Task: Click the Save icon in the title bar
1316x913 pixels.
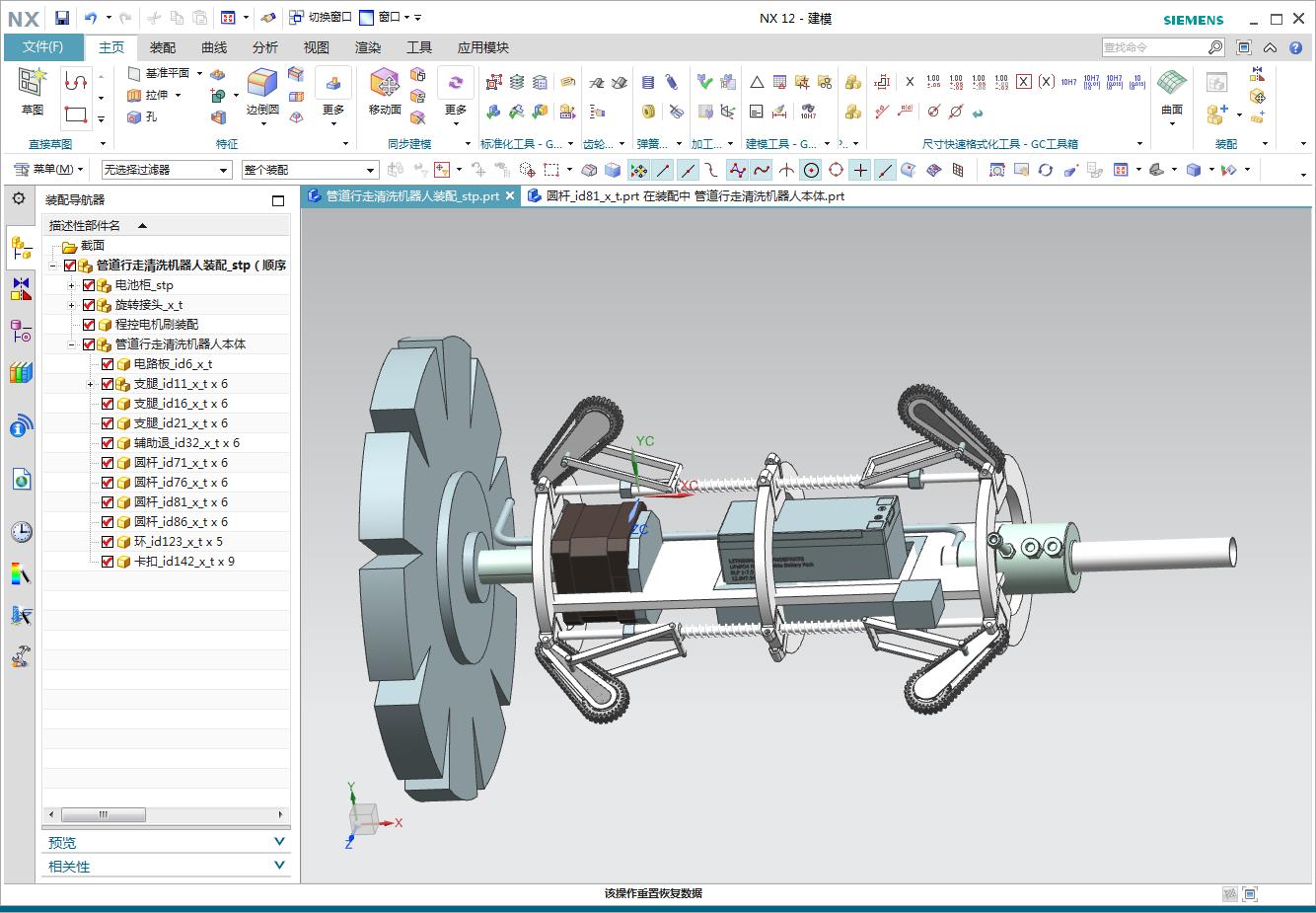Action: point(61,17)
